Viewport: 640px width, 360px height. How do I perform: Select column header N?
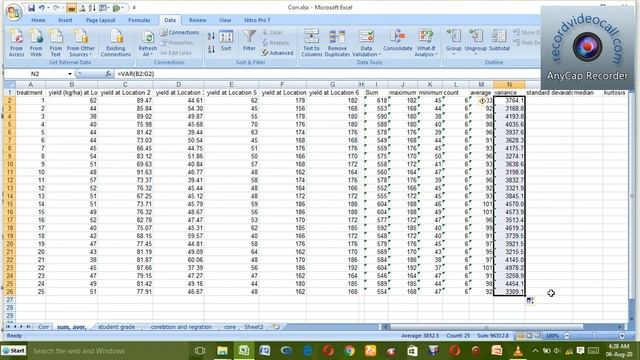(x=509, y=84)
